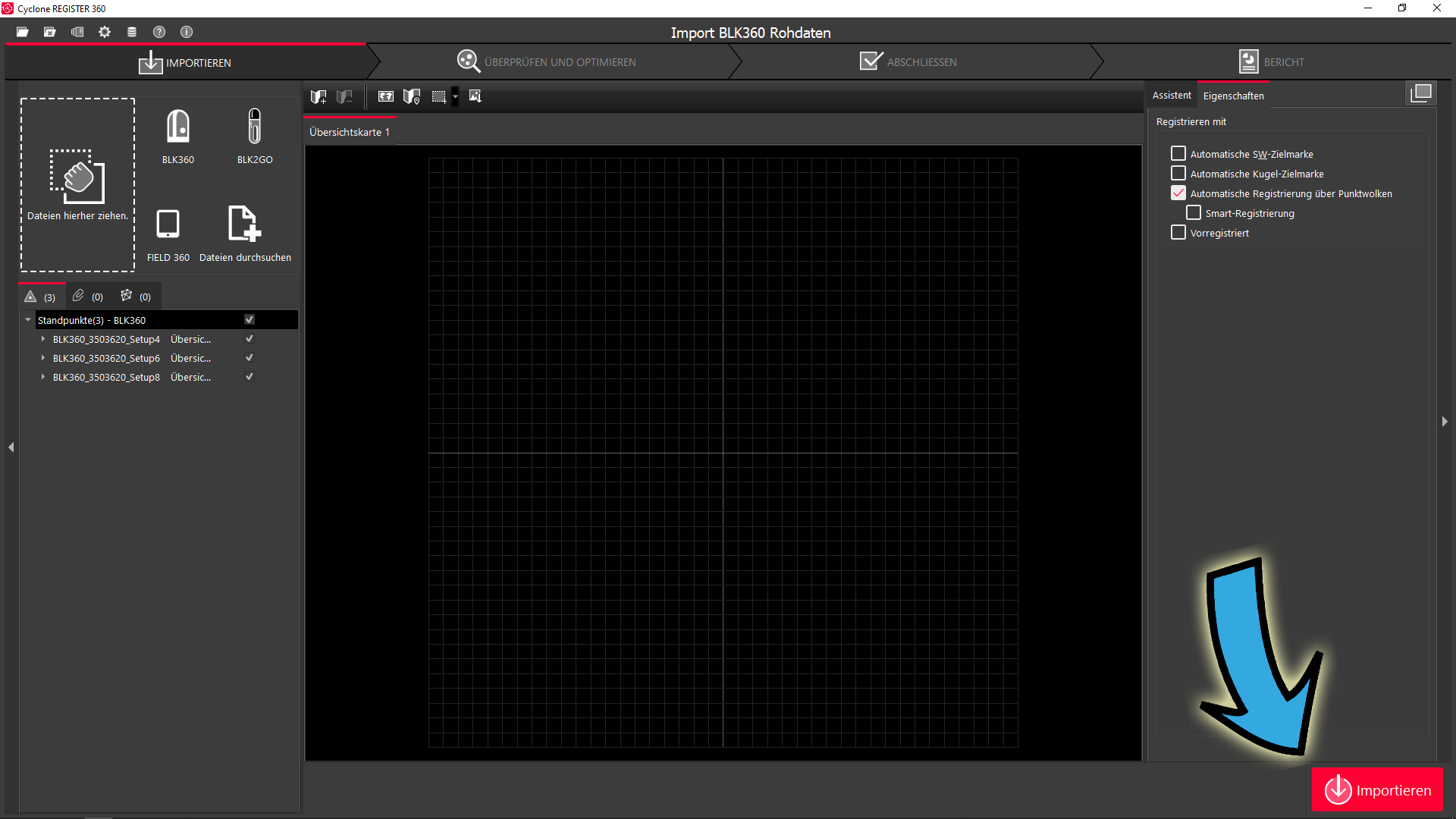Expand BLK360_3503620_Setup6 tree item
The image size is (1456, 819).
(43, 358)
